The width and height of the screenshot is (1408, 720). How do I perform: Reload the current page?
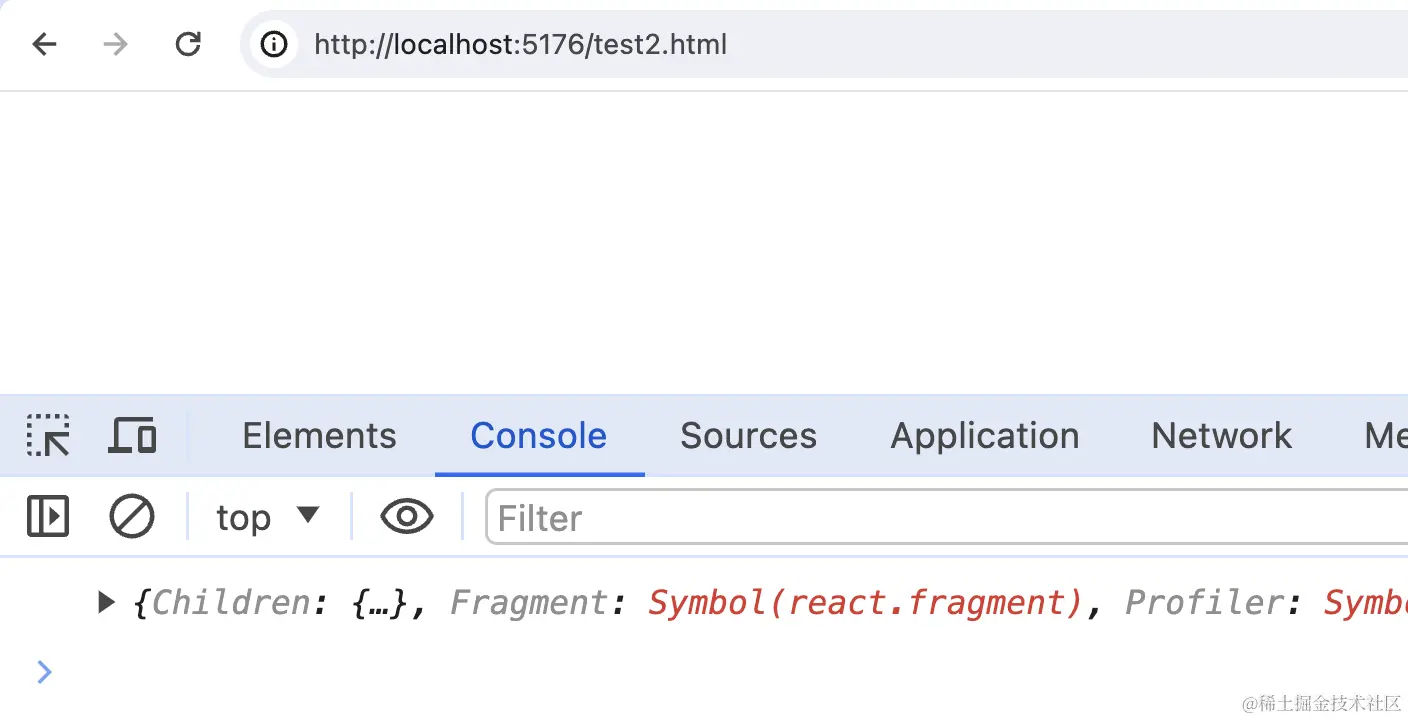point(188,44)
